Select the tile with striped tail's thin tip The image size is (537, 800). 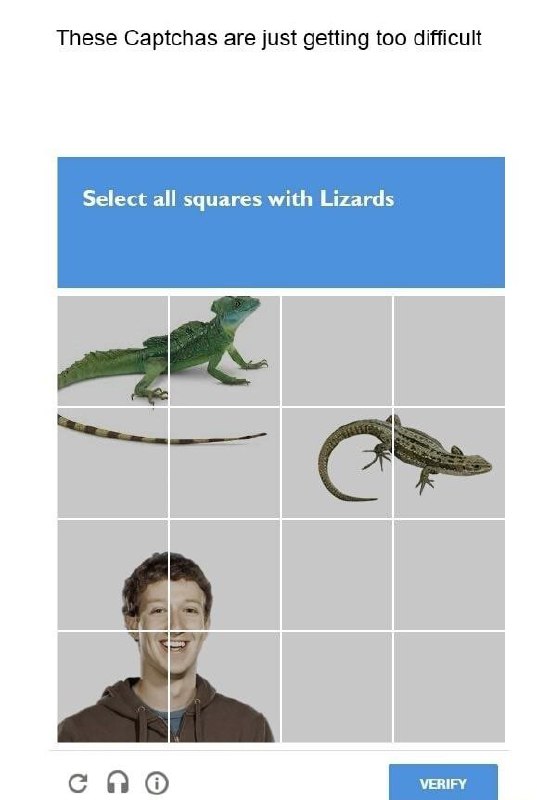pos(225,463)
